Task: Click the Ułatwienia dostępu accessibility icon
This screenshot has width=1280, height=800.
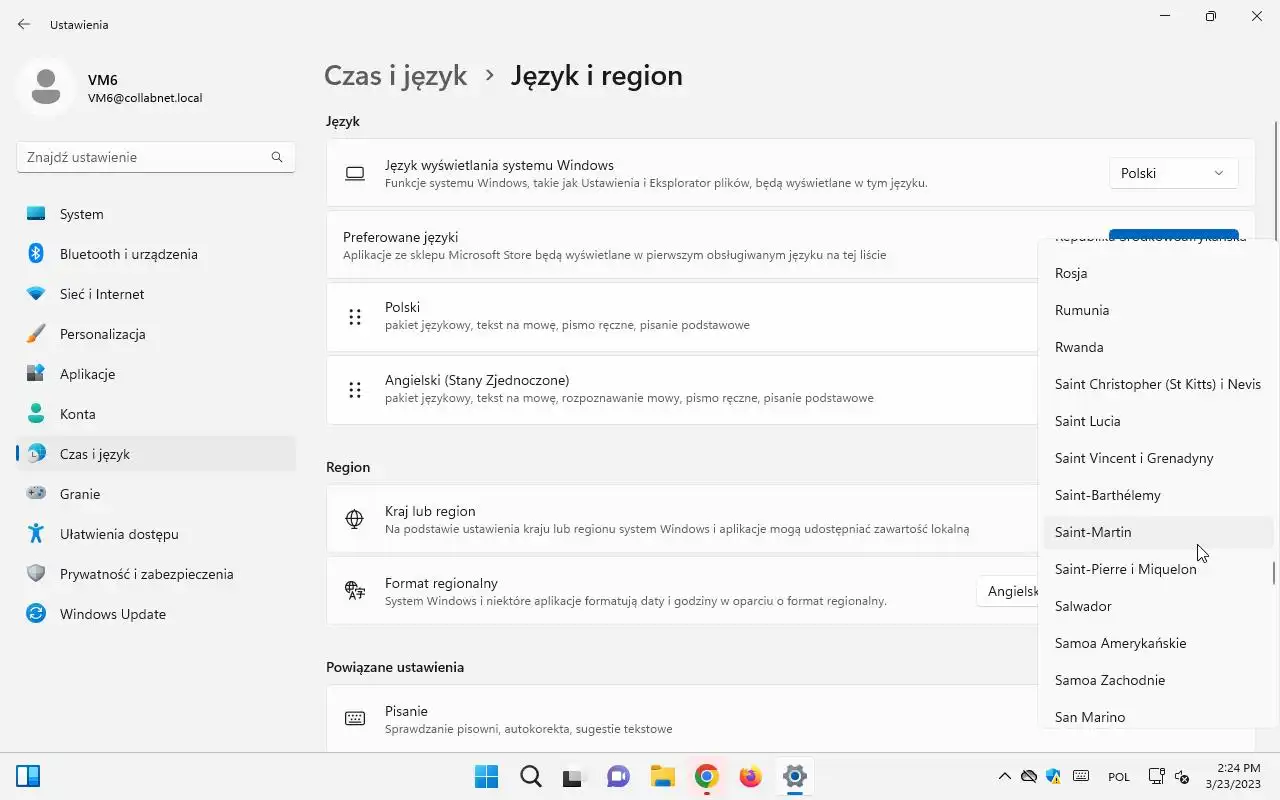Action: pos(36,534)
